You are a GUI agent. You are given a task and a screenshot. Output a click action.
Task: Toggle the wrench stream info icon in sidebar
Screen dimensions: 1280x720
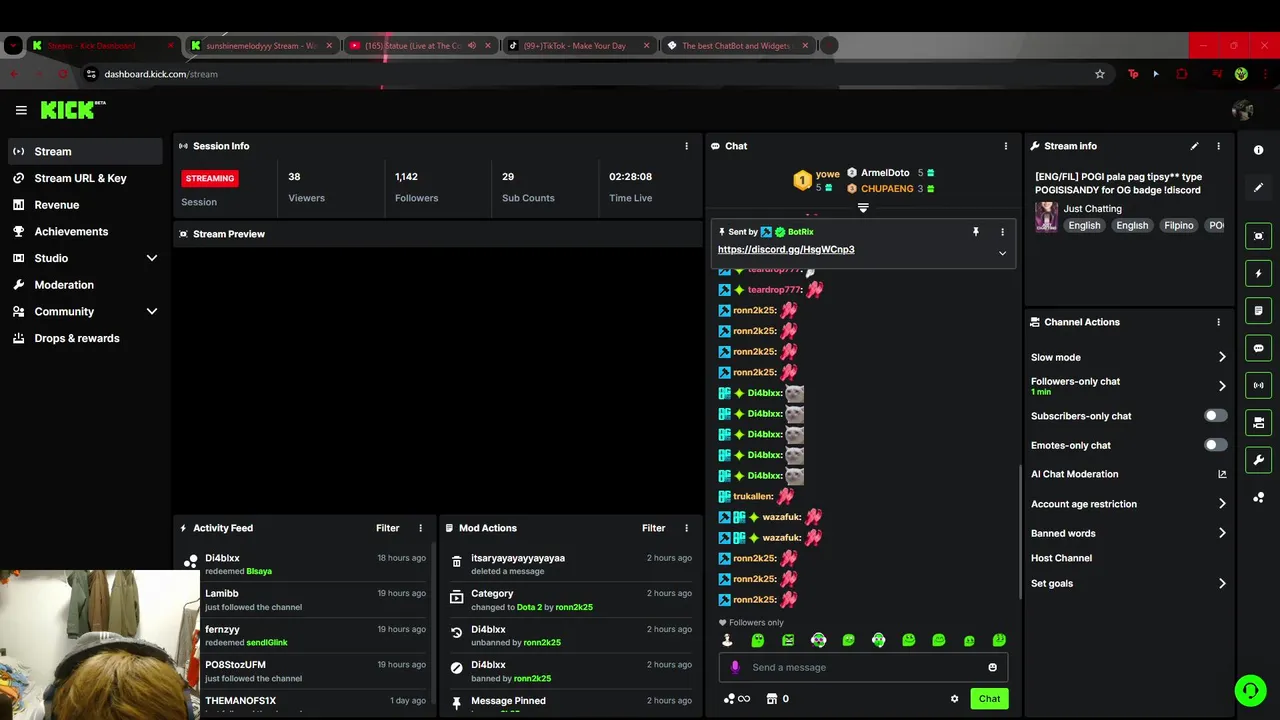(1258, 460)
